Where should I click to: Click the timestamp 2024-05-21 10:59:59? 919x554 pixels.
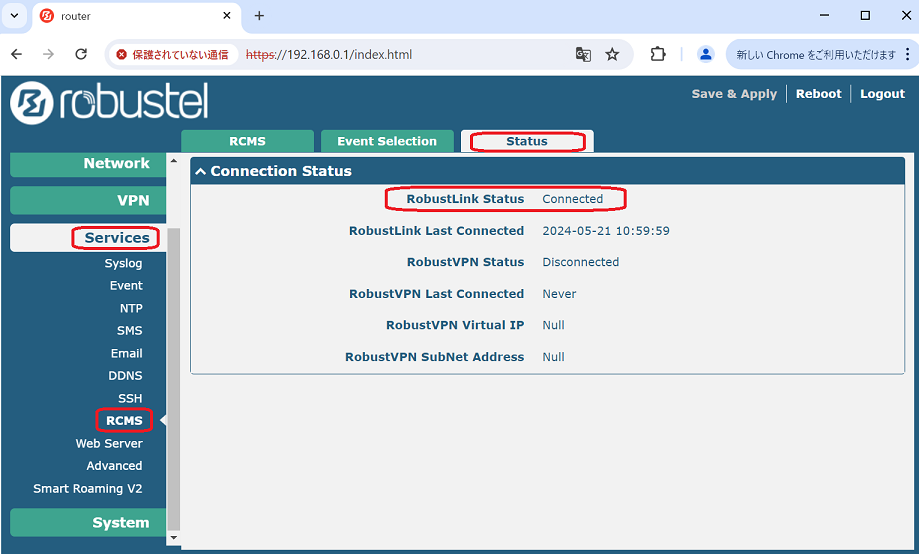click(x=606, y=231)
